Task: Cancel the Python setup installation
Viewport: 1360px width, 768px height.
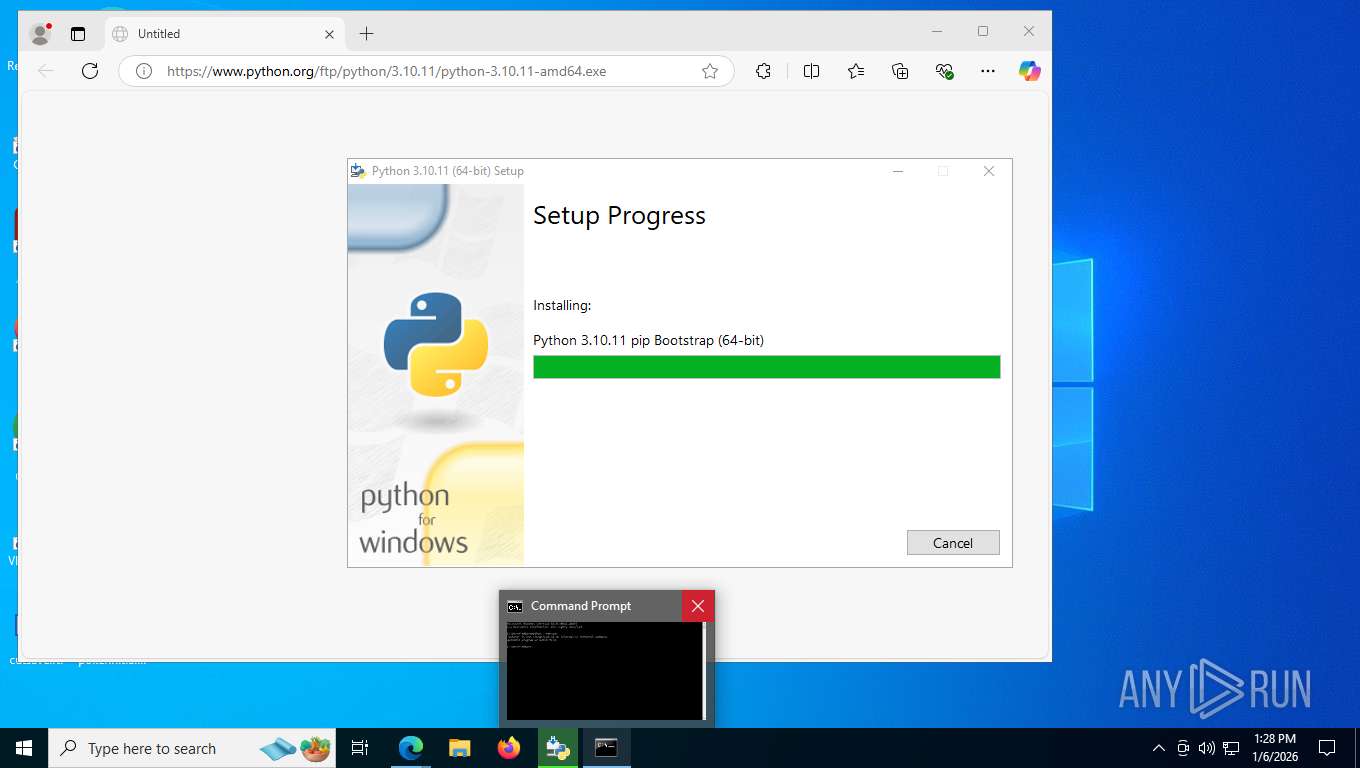Action: 953,543
